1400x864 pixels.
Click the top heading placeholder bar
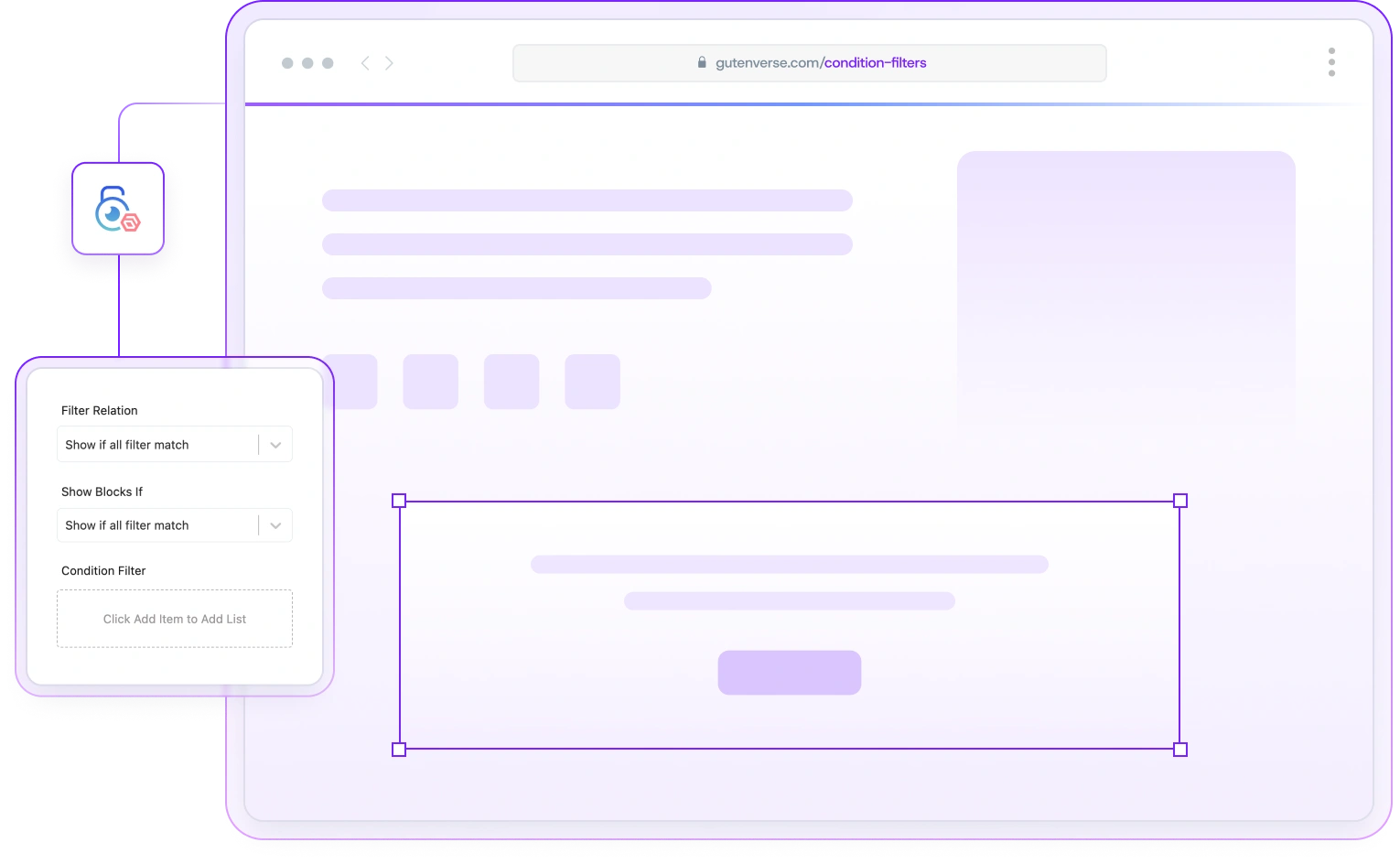[587, 200]
